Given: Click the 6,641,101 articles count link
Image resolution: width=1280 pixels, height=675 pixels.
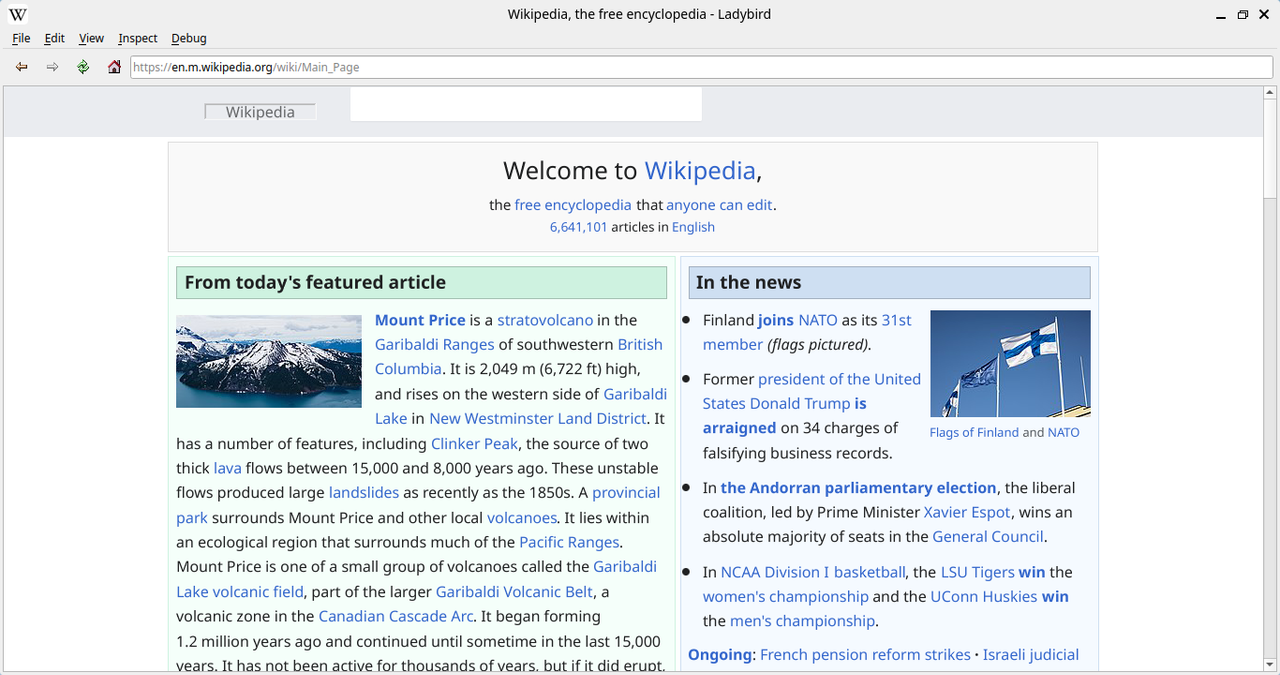Looking at the screenshot, I should click(x=578, y=227).
